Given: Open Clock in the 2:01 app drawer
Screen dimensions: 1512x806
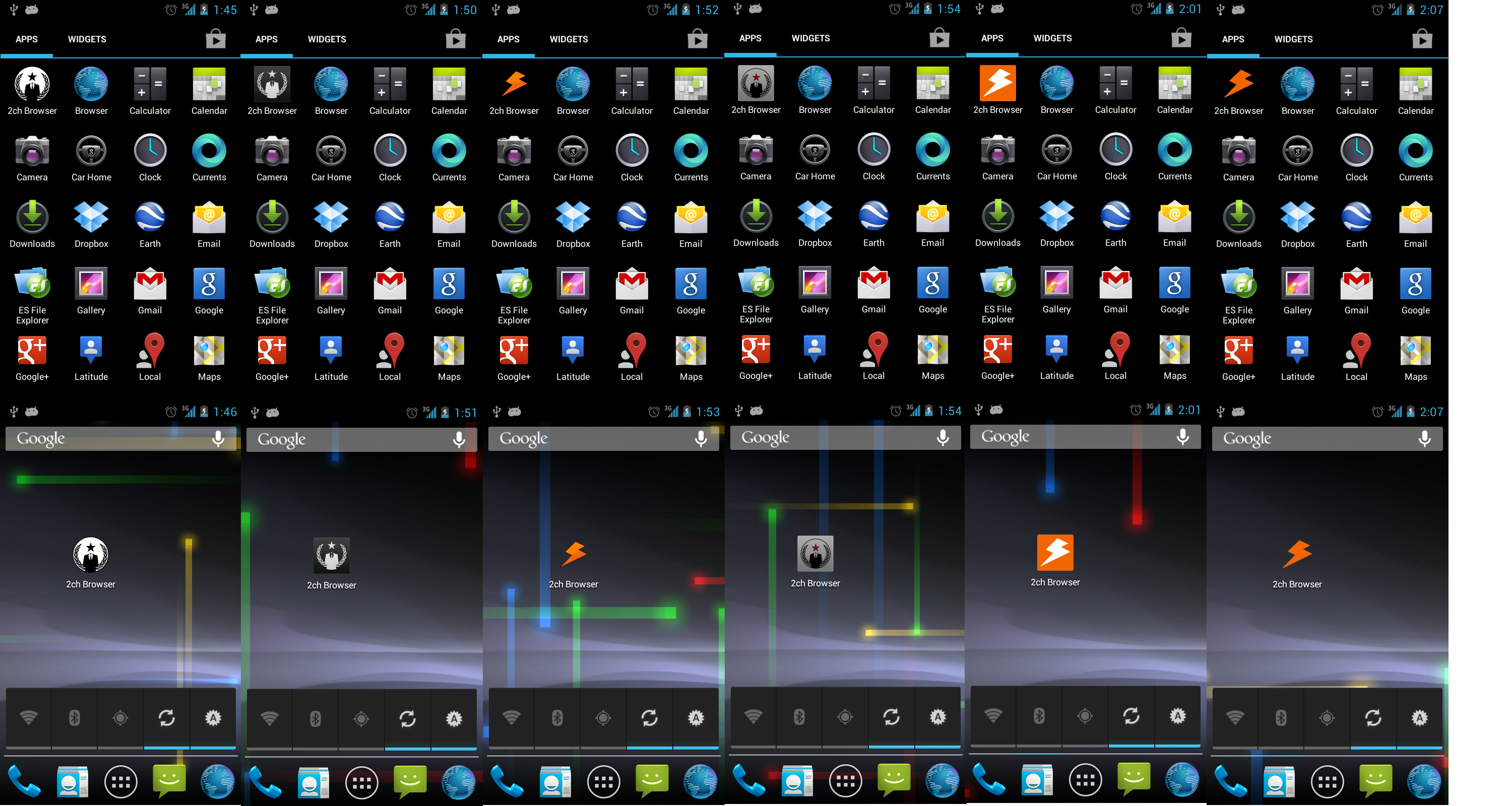Looking at the screenshot, I should point(1116,156).
